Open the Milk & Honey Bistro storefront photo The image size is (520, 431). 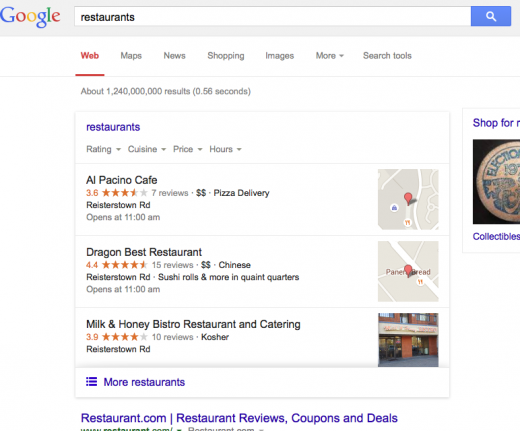(x=408, y=340)
